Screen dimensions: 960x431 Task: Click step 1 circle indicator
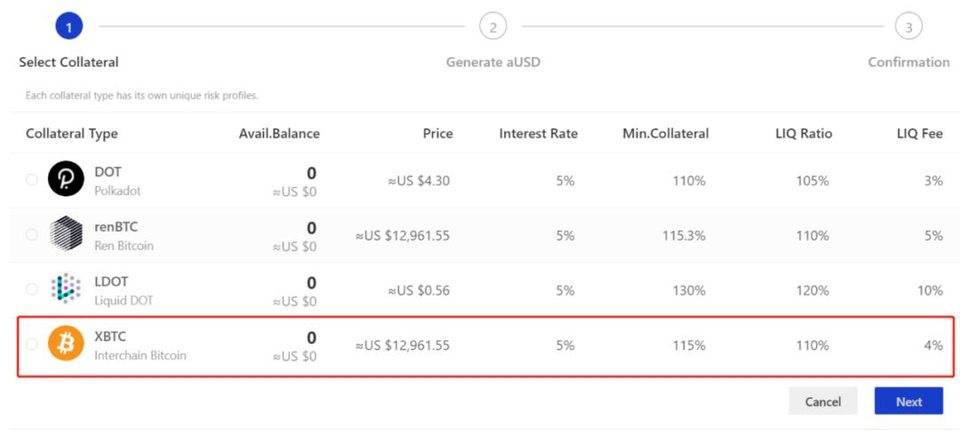(68, 27)
